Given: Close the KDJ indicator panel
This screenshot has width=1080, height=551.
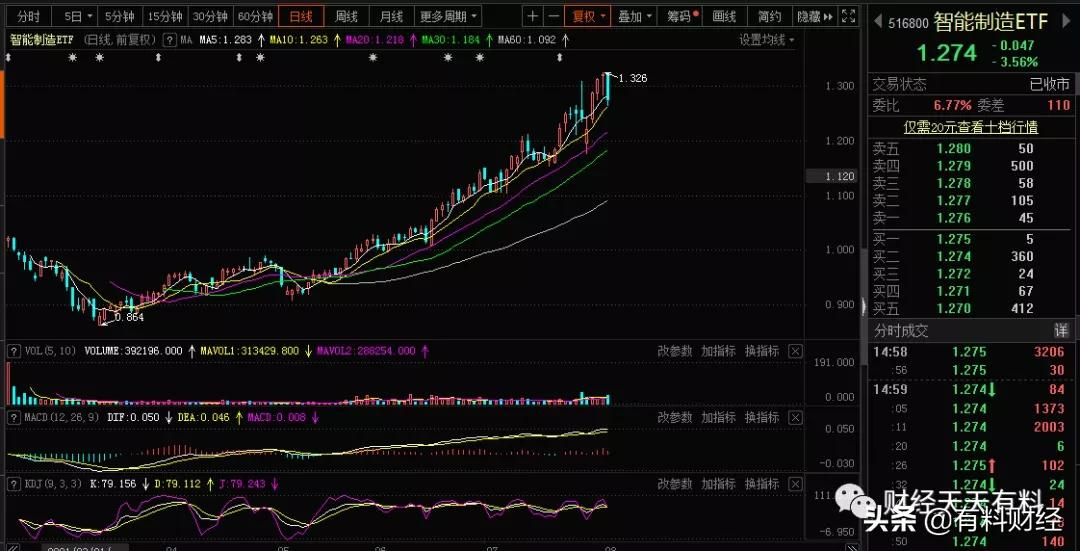Looking at the screenshot, I should (795, 484).
